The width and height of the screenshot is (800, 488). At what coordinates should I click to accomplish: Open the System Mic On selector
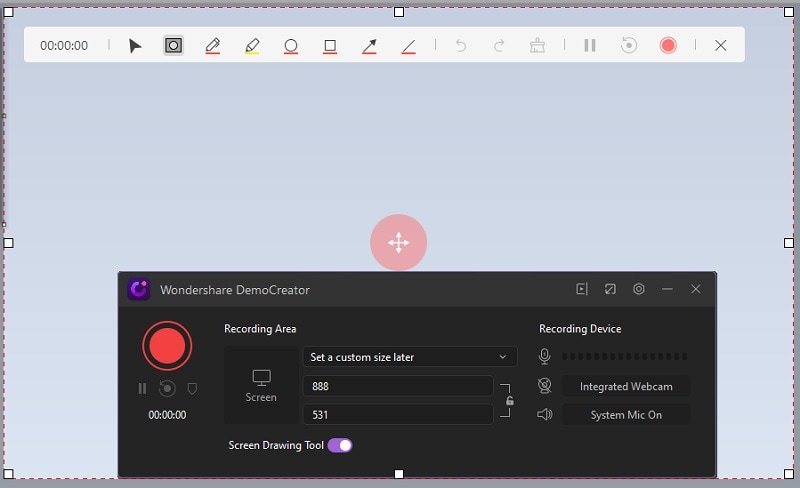point(626,415)
